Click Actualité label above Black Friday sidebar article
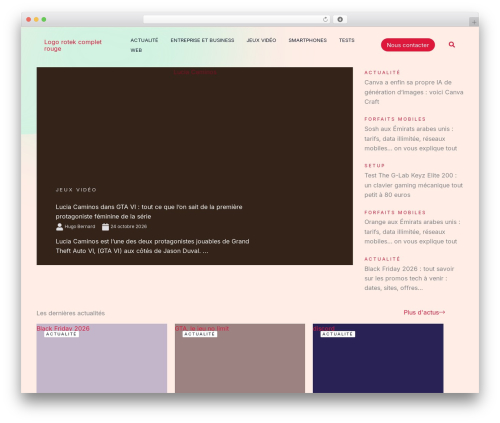This screenshot has width=500, height=423. tap(382, 259)
